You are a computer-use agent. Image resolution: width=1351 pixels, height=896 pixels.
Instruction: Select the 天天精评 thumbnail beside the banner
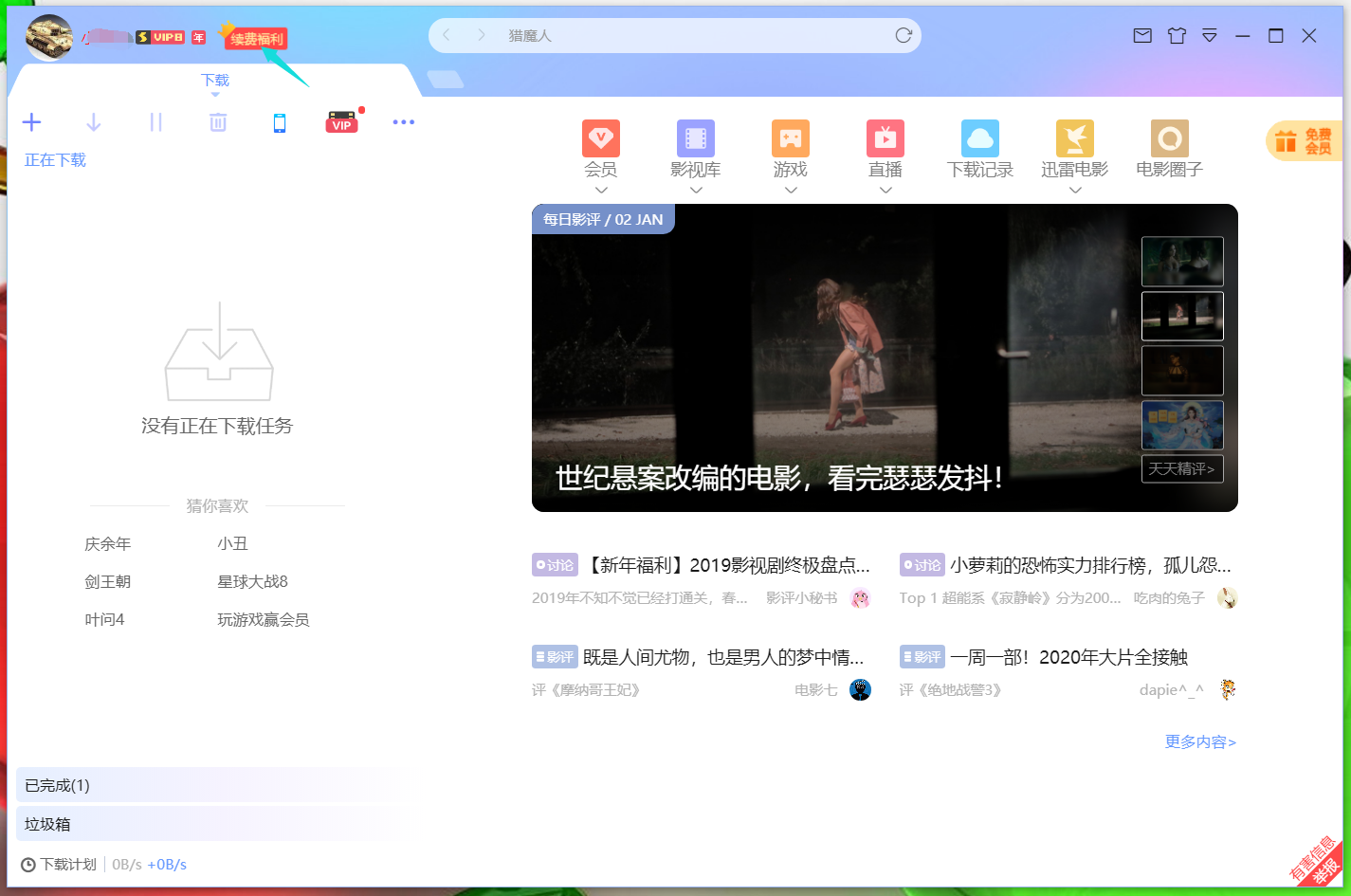(x=1182, y=468)
